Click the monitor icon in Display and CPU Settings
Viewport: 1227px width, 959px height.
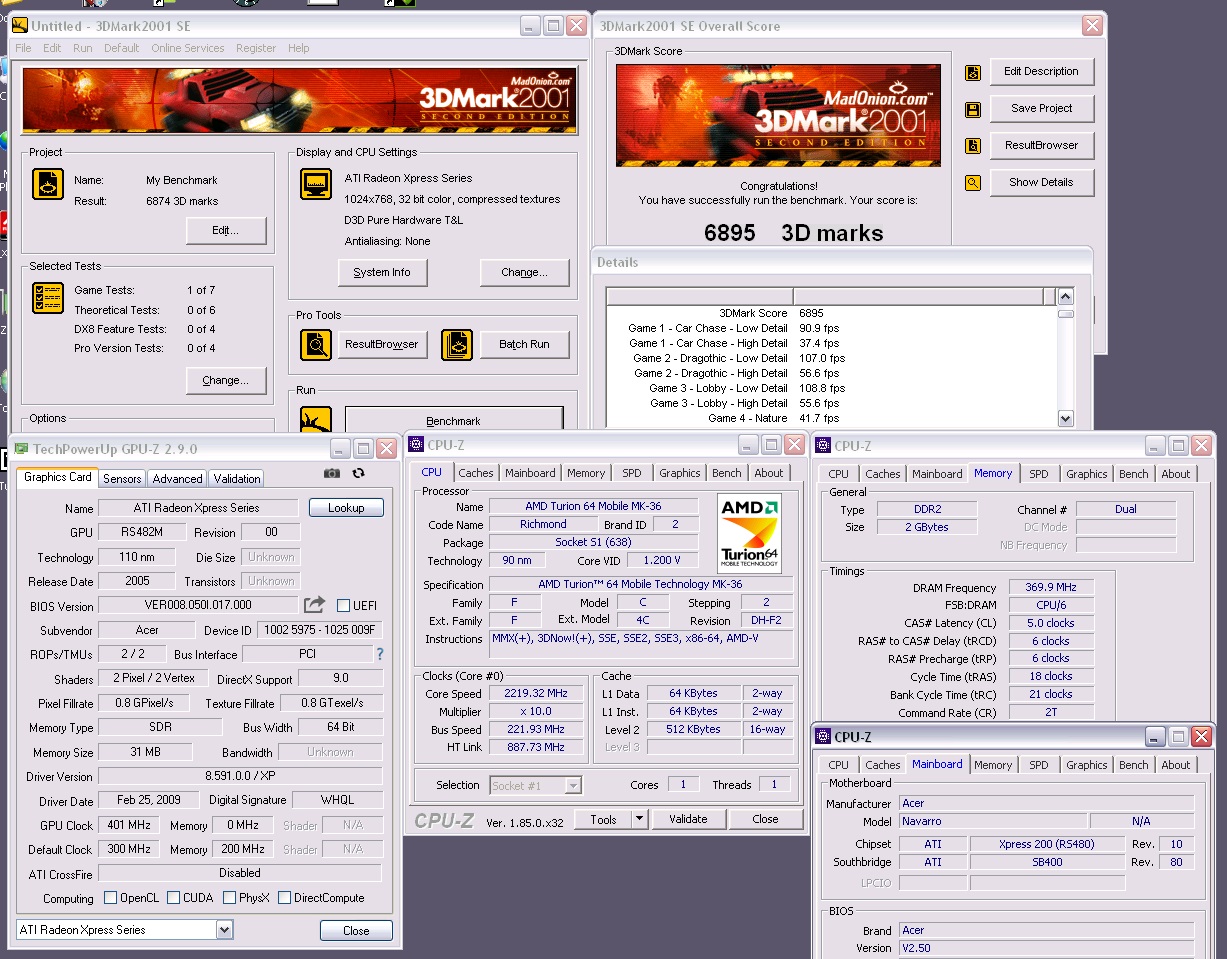[x=316, y=184]
